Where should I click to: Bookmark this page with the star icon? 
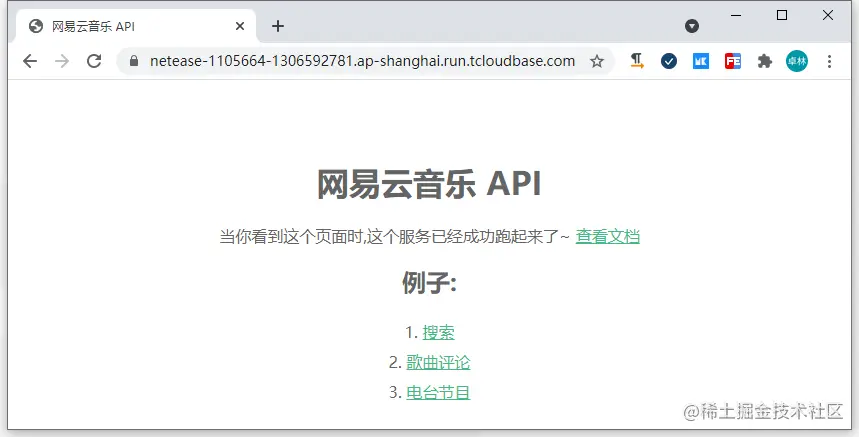[597, 61]
